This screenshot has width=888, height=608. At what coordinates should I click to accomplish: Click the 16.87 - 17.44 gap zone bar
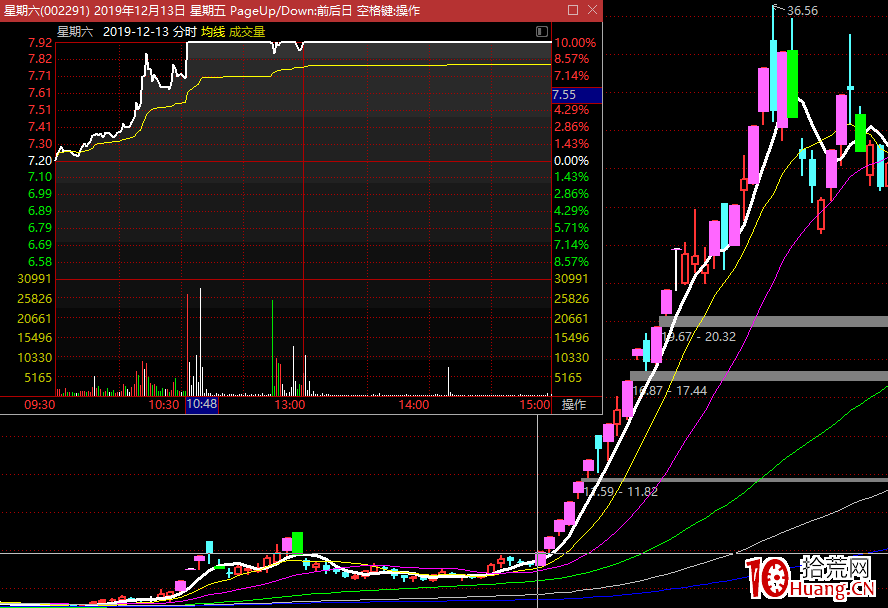tap(758, 376)
